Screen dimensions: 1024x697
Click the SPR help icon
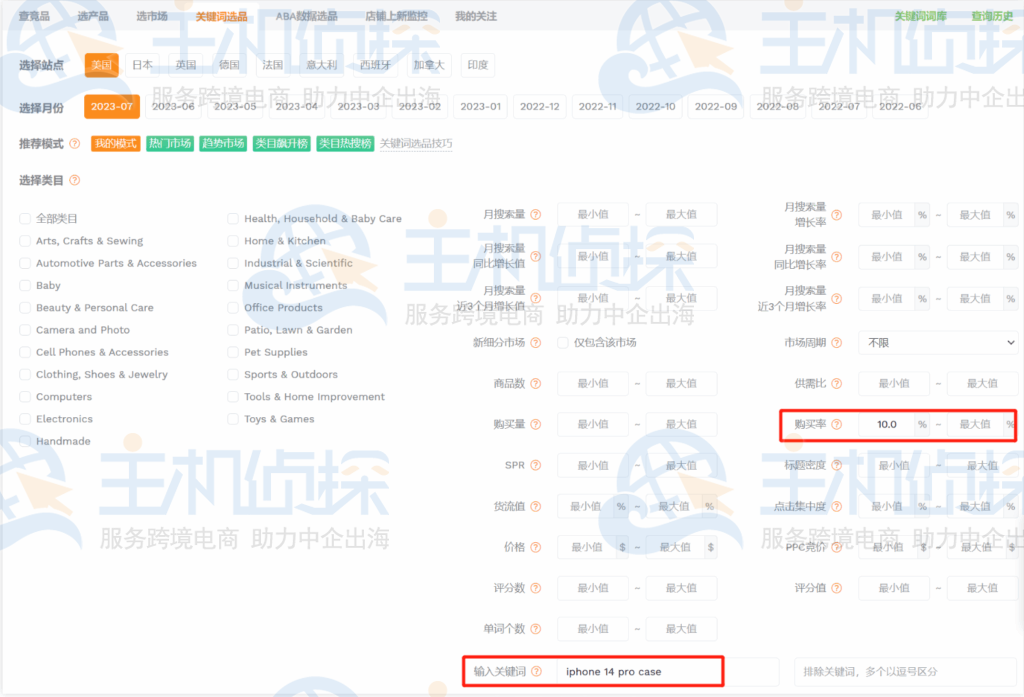coord(536,465)
